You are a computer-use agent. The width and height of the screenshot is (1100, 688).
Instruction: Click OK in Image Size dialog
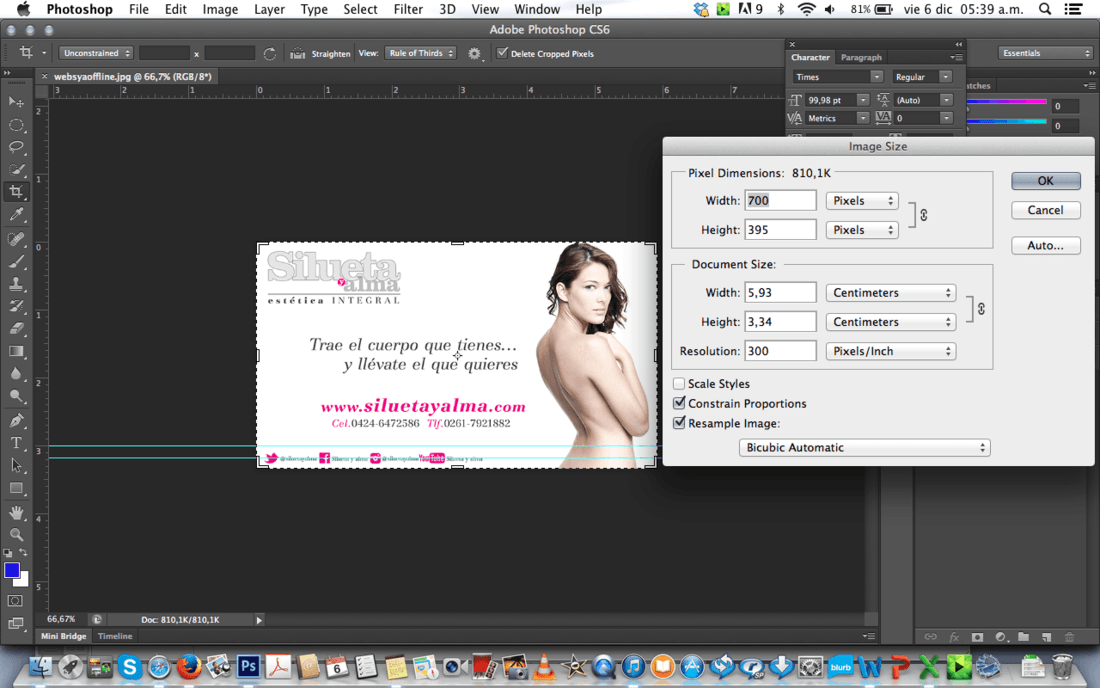click(x=1045, y=181)
